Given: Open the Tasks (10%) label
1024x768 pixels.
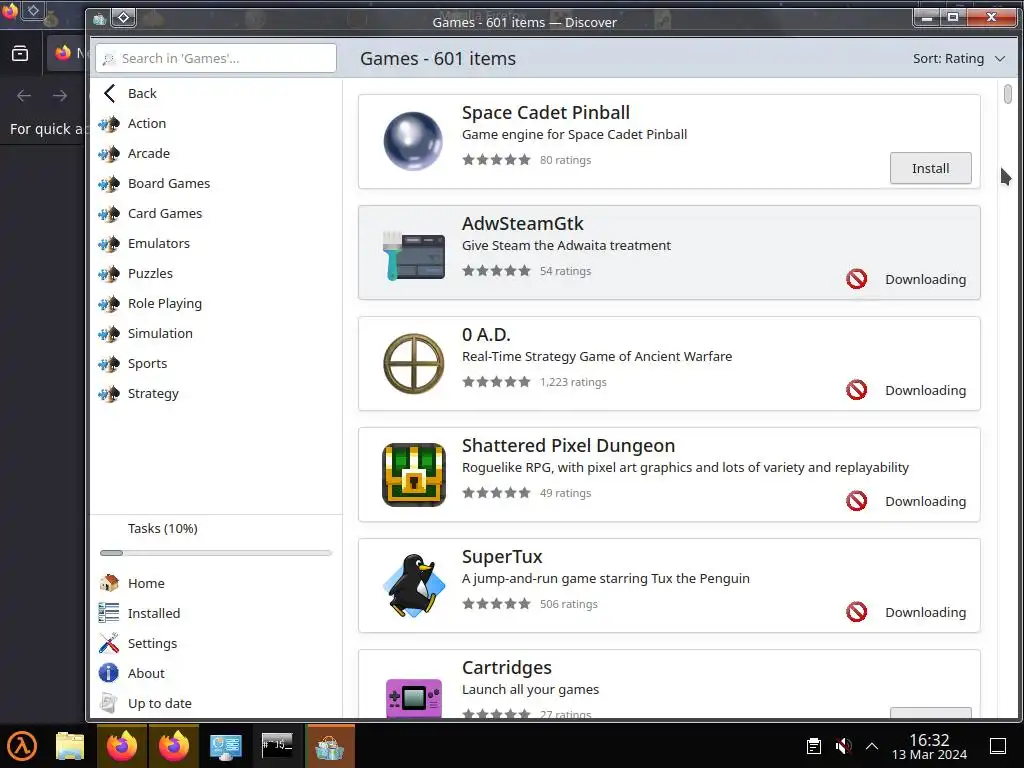Looking at the screenshot, I should 163,528.
